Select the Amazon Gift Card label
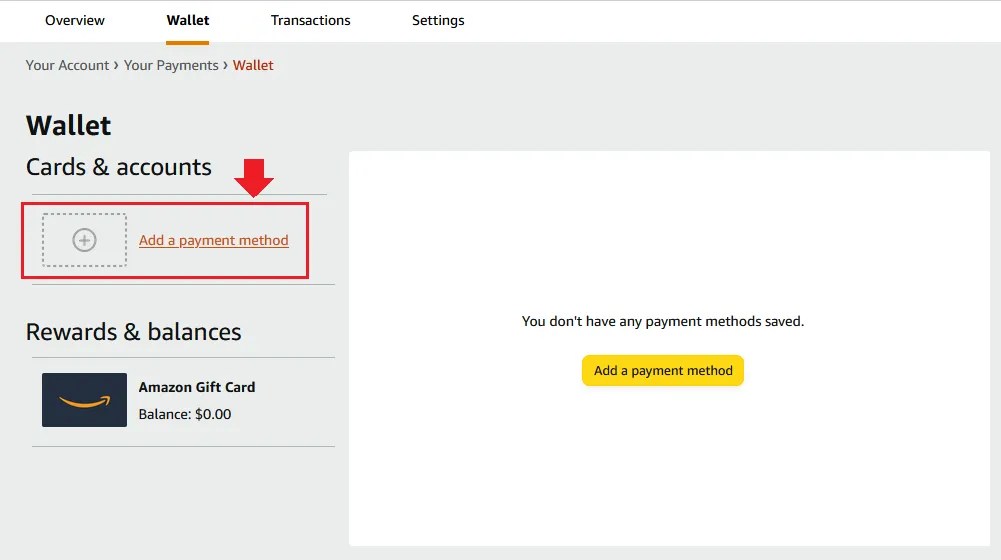The width and height of the screenshot is (1001, 560). 197,387
